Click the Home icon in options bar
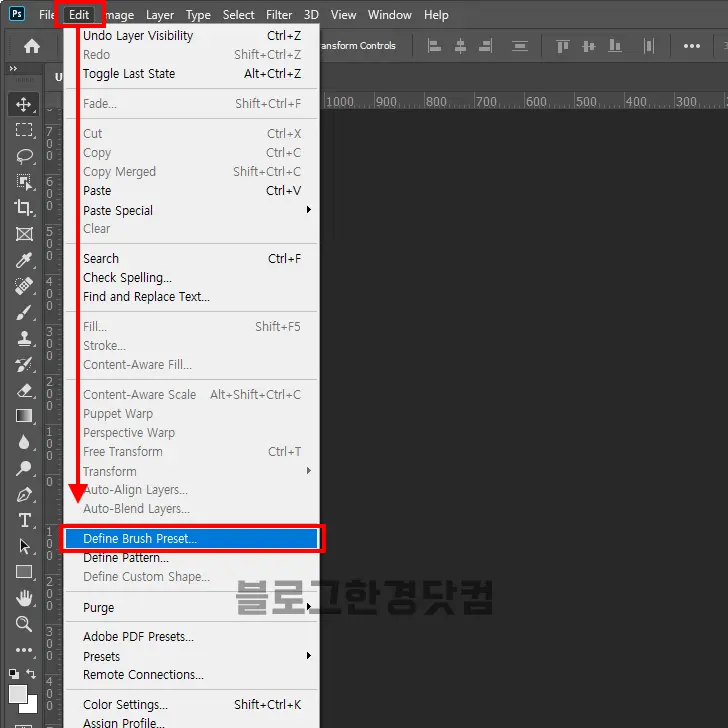This screenshot has width=728, height=728. pyautogui.click(x=32, y=46)
